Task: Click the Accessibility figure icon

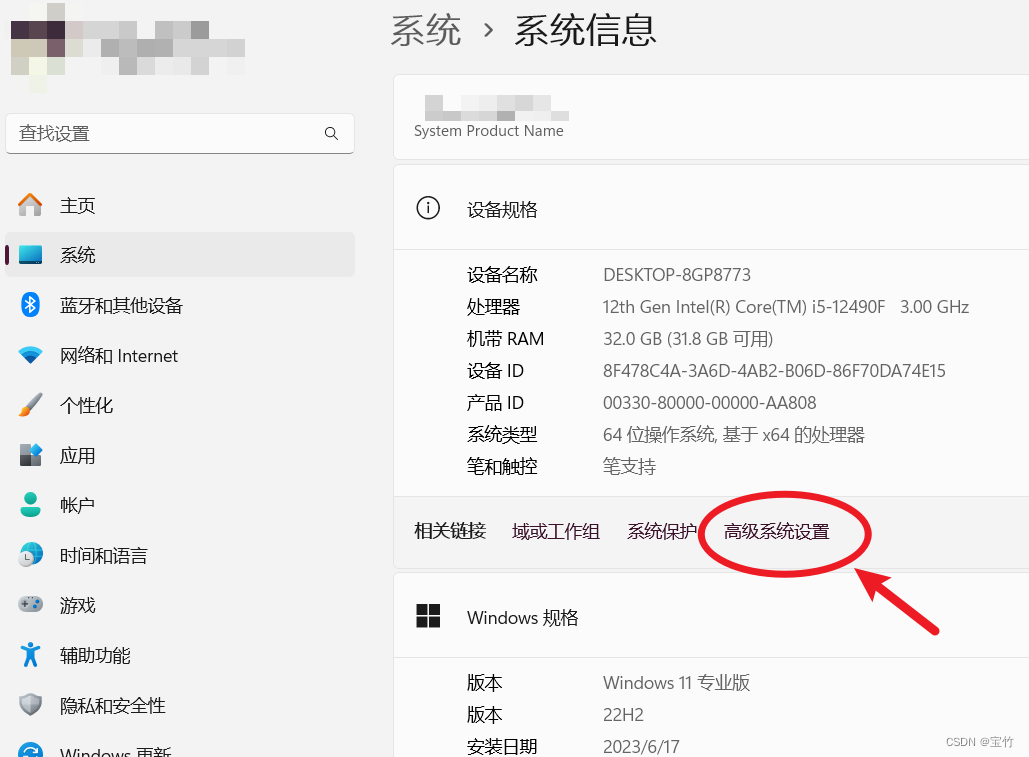Action: click(30, 655)
